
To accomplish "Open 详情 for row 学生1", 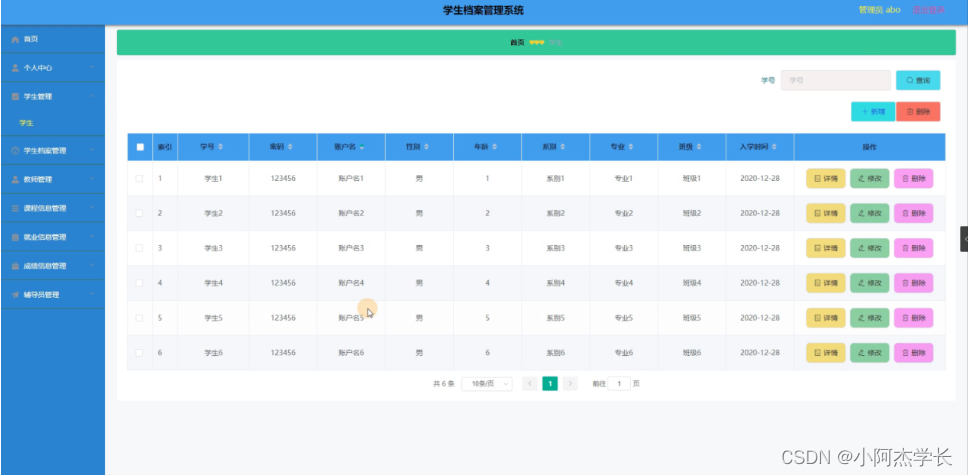I will [825, 178].
